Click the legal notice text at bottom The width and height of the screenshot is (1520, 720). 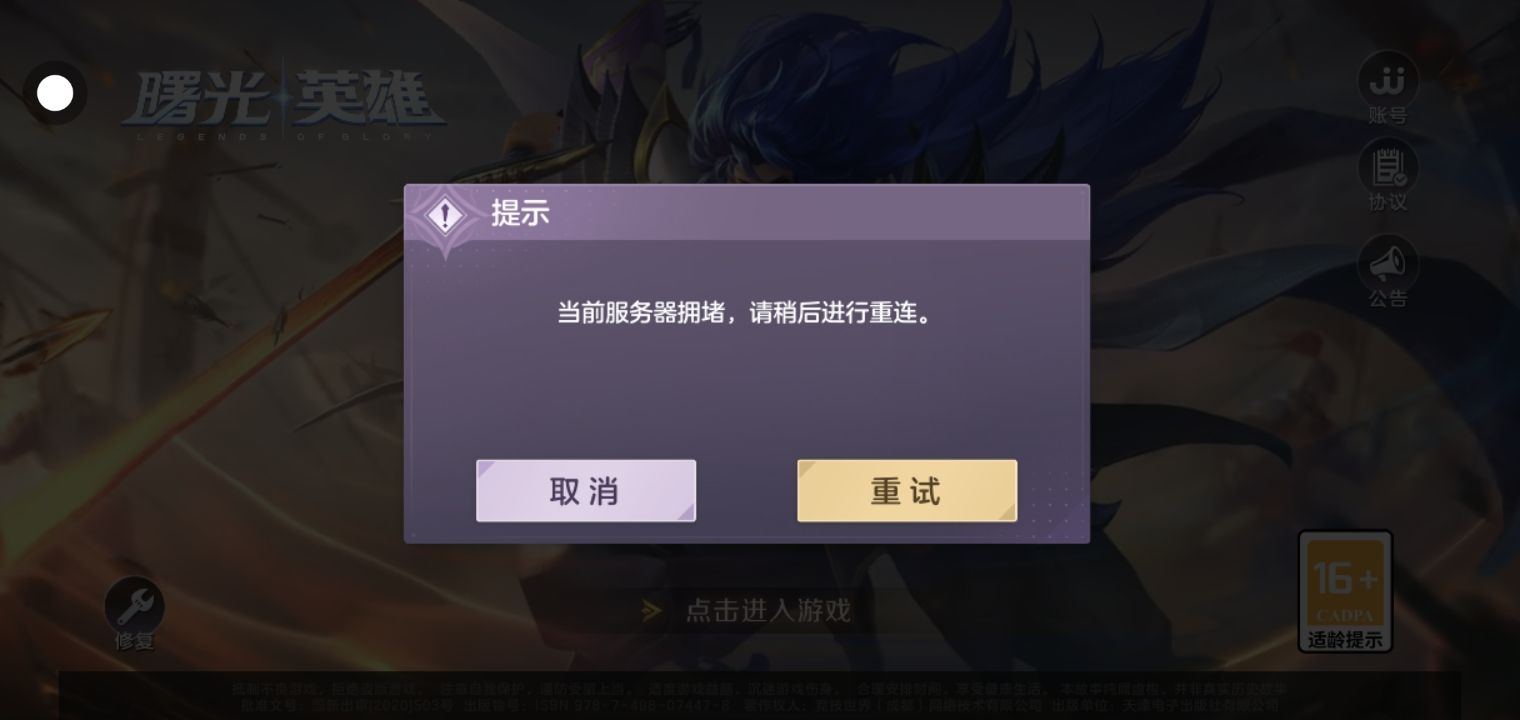760,697
